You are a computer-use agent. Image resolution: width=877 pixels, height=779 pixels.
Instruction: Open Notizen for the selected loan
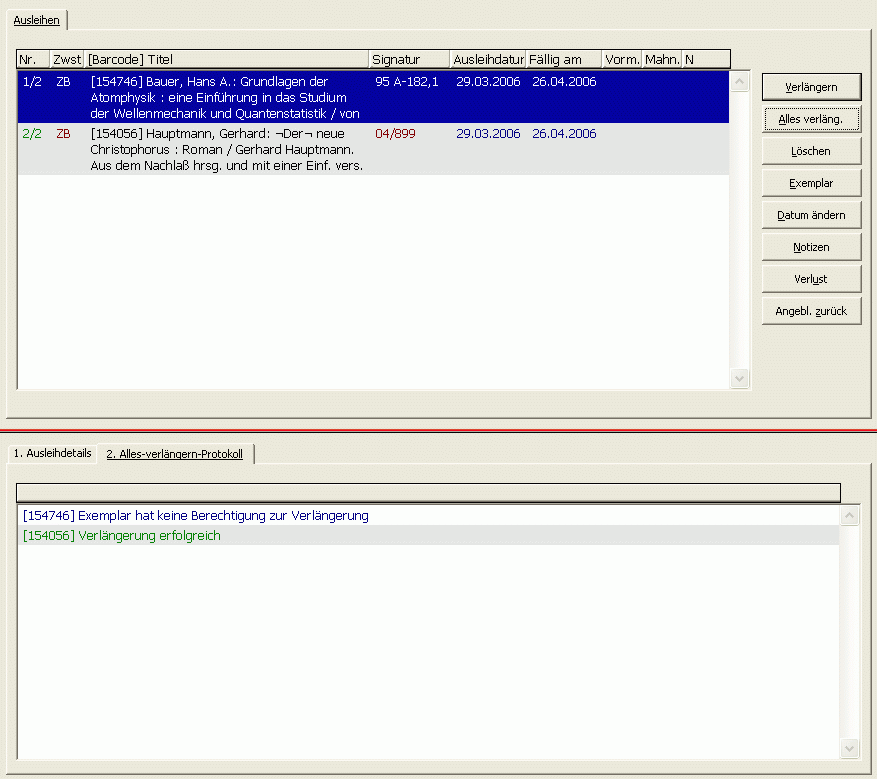tap(811, 247)
